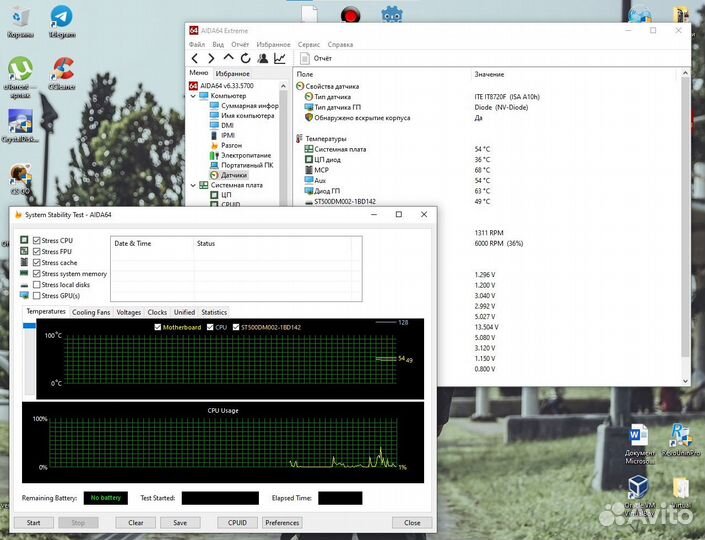The image size is (705, 540).
Task: Switch to the Cooling Fans tab
Action: [x=91, y=312]
